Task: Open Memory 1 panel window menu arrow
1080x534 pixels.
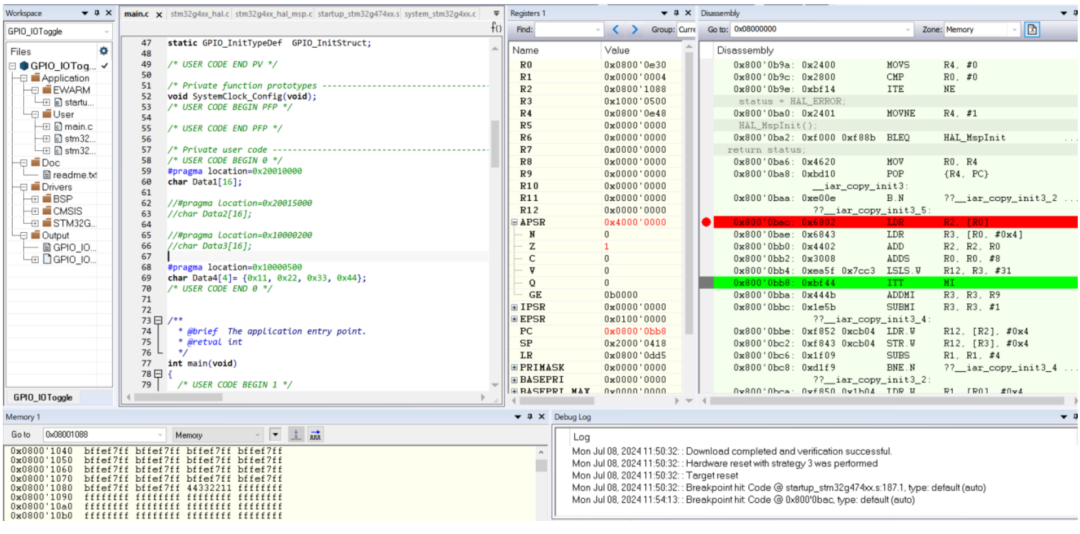Action: pos(517,417)
